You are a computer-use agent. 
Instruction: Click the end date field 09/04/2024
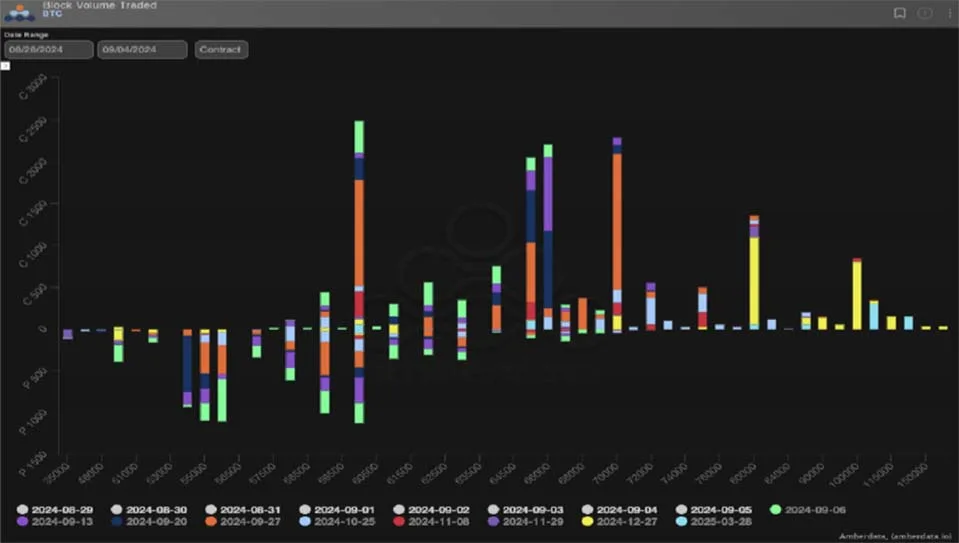[x=143, y=50]
